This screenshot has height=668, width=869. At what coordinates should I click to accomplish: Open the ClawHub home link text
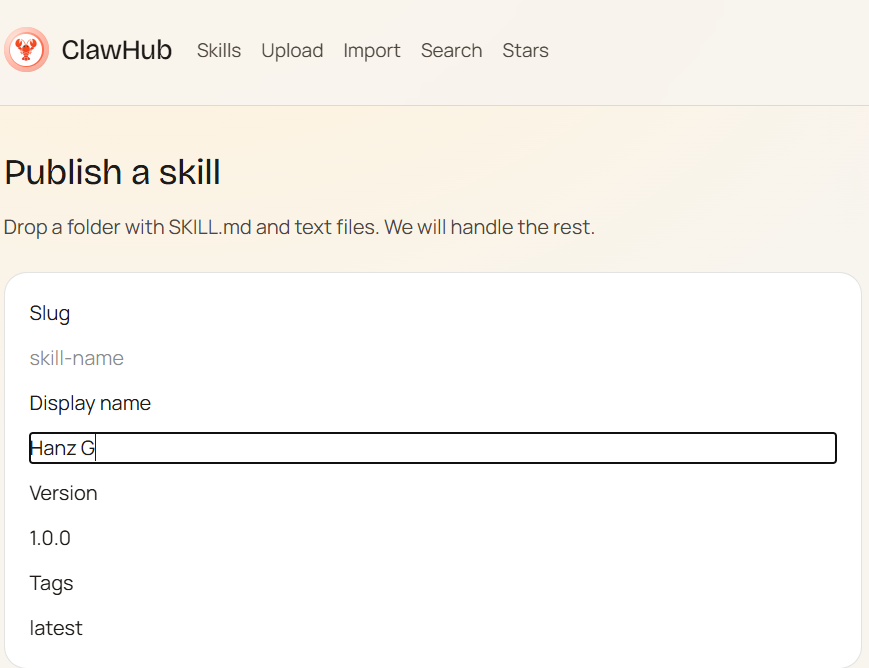(x=116, y=50)
